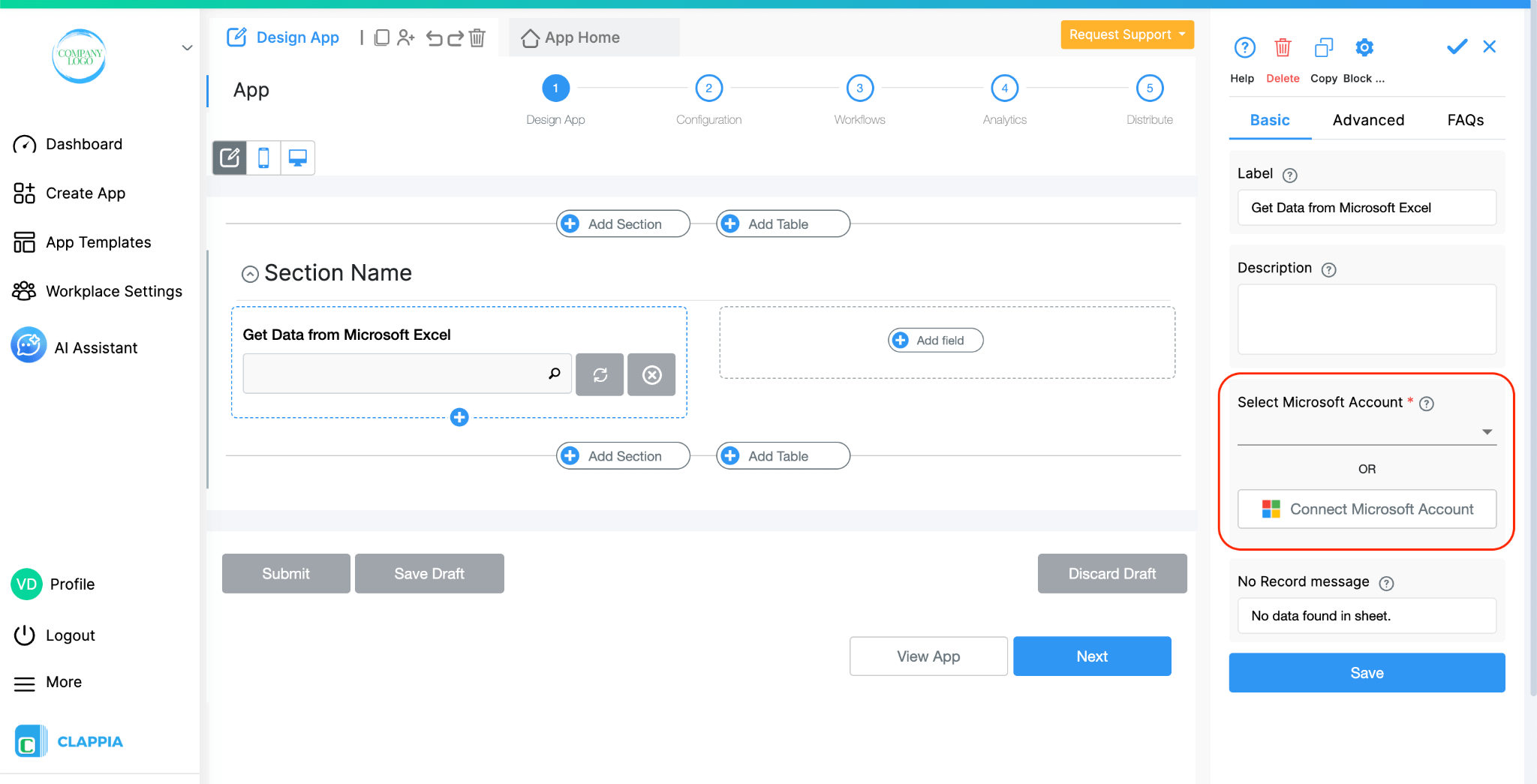Image resolution: width=1537 pixels, height=784 pixels.
Task: Click the trash icon in top toolbar
Action: pos(477,38)
